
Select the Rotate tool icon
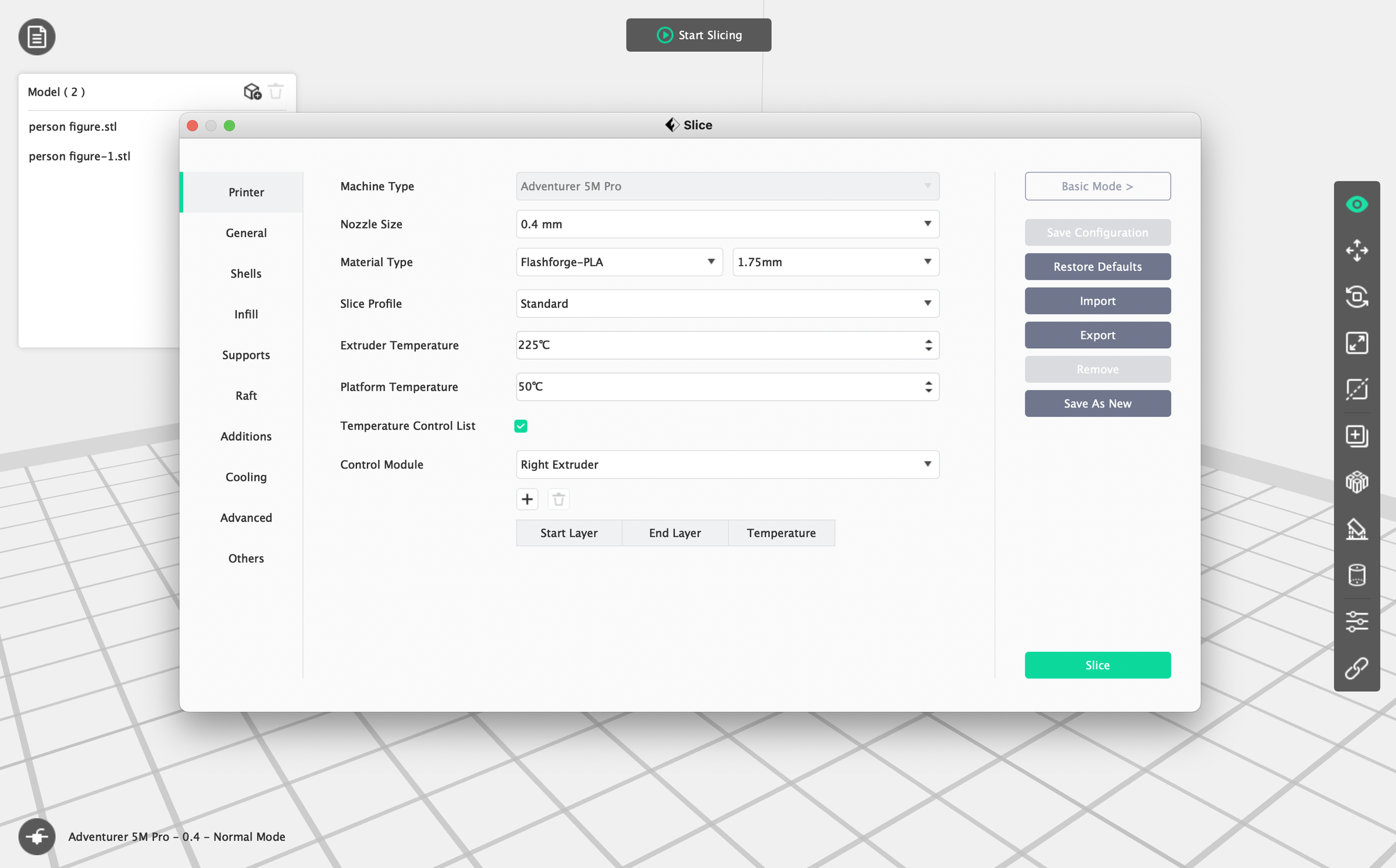(1356, 297)
